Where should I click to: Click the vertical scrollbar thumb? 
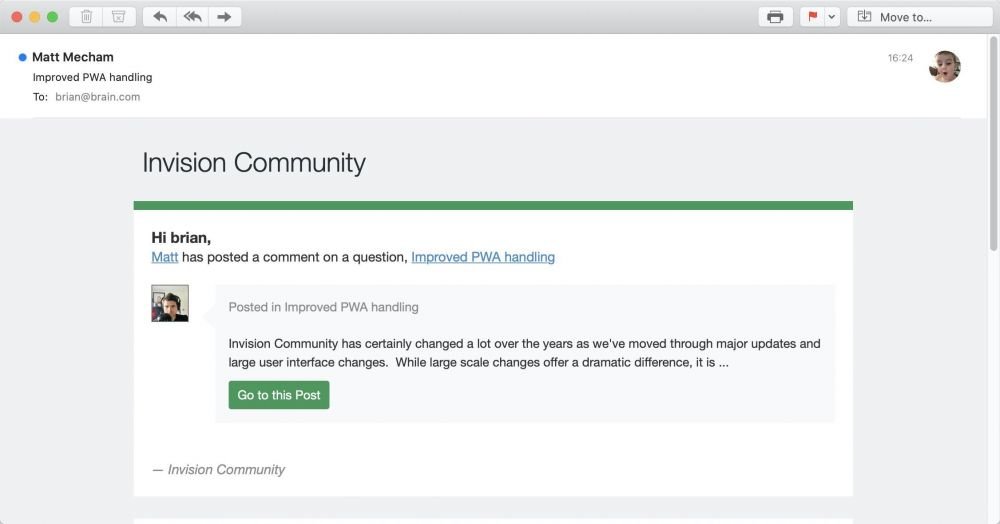tap(993, 143)
